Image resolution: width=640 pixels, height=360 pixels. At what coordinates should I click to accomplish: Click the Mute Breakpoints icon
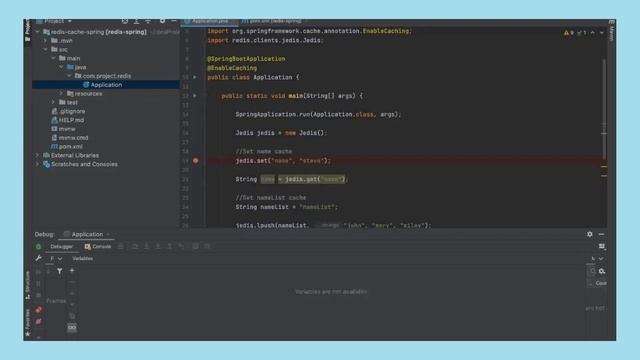click(38, 322)
